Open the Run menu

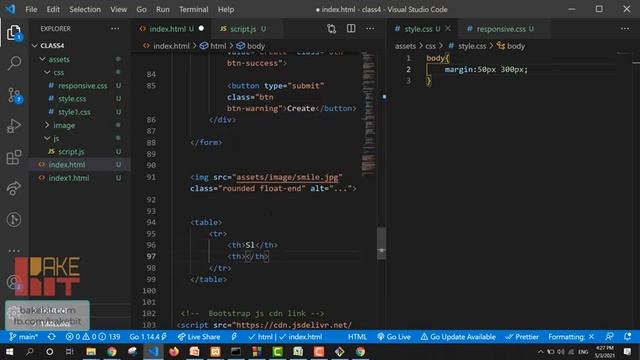(x=162, y=9)
